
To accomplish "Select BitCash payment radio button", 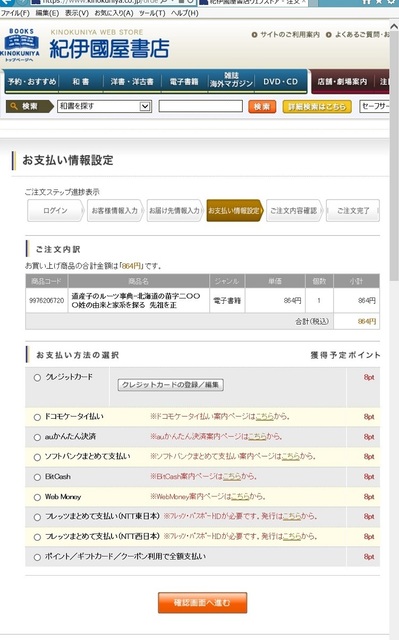I will pyautogui.click(x=37, y=478).
